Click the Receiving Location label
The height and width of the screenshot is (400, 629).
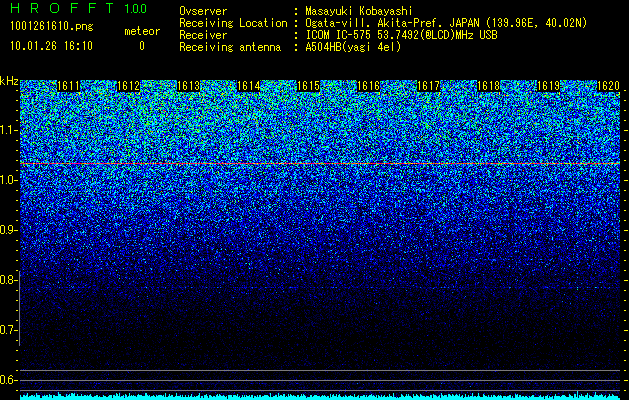pos(233,23)
